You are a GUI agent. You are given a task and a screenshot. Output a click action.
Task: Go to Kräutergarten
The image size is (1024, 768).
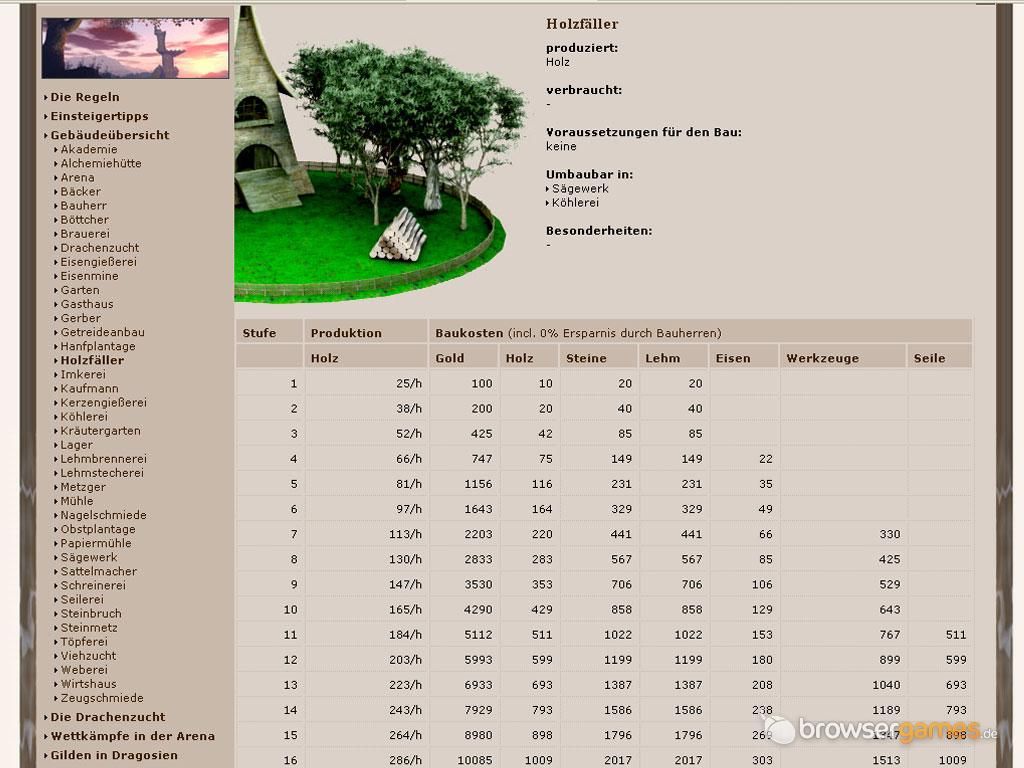[100, 431]
